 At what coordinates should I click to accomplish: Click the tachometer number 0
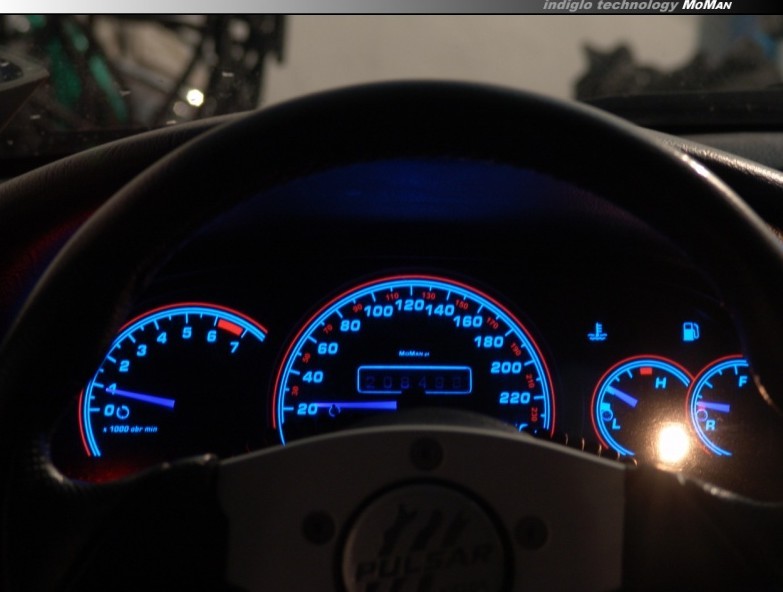click(x=109, y=410)
